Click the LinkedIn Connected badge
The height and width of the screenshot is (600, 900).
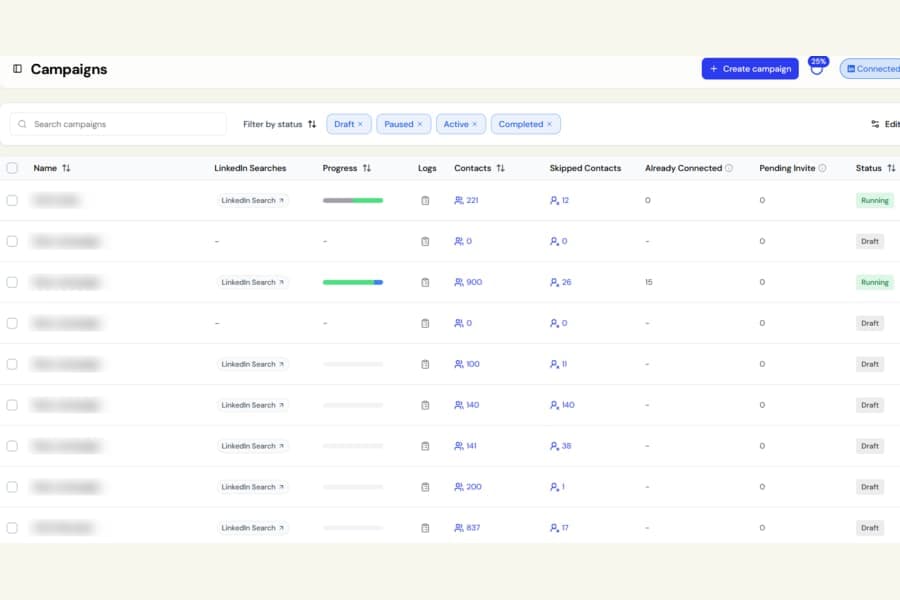[870, 69]
